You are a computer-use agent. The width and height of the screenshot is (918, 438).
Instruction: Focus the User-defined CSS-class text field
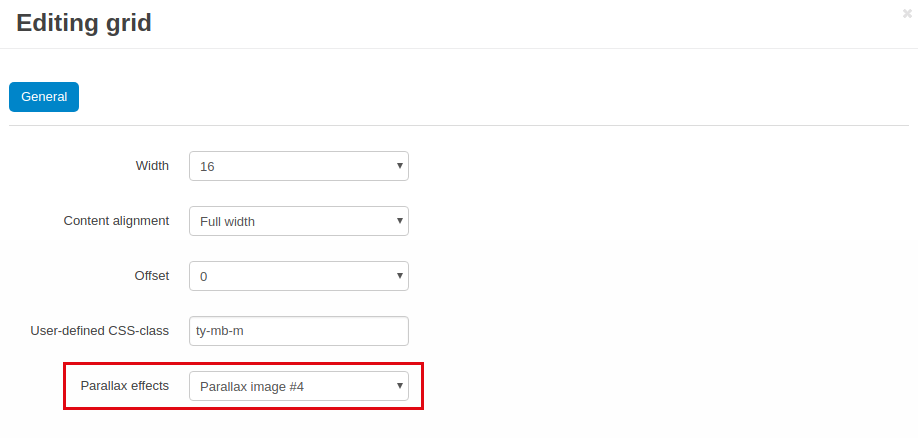[299, 331]
